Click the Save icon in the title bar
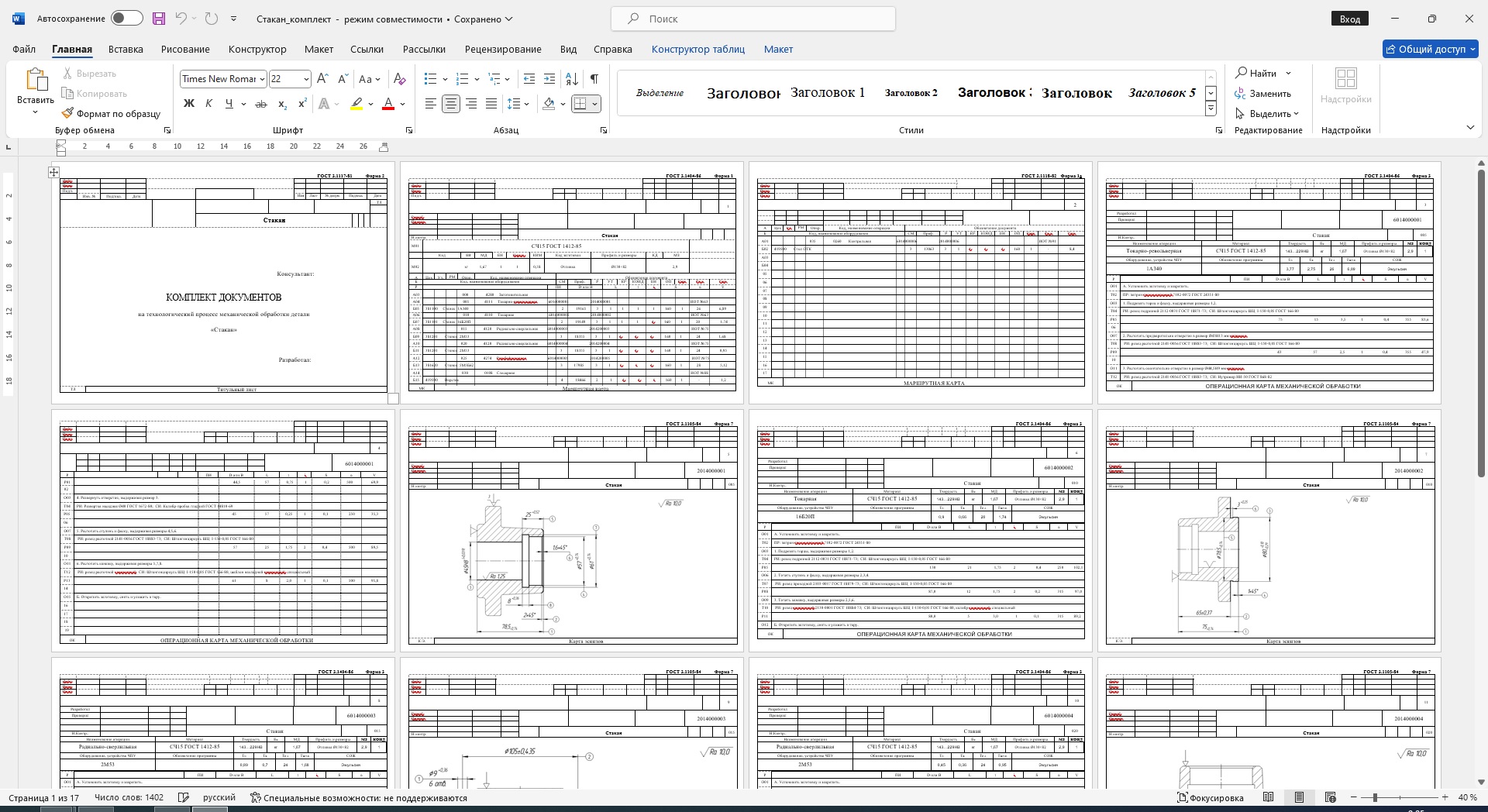Image resolution: width=1488 pixels, height=812 pixels. (x=159, y=19)
